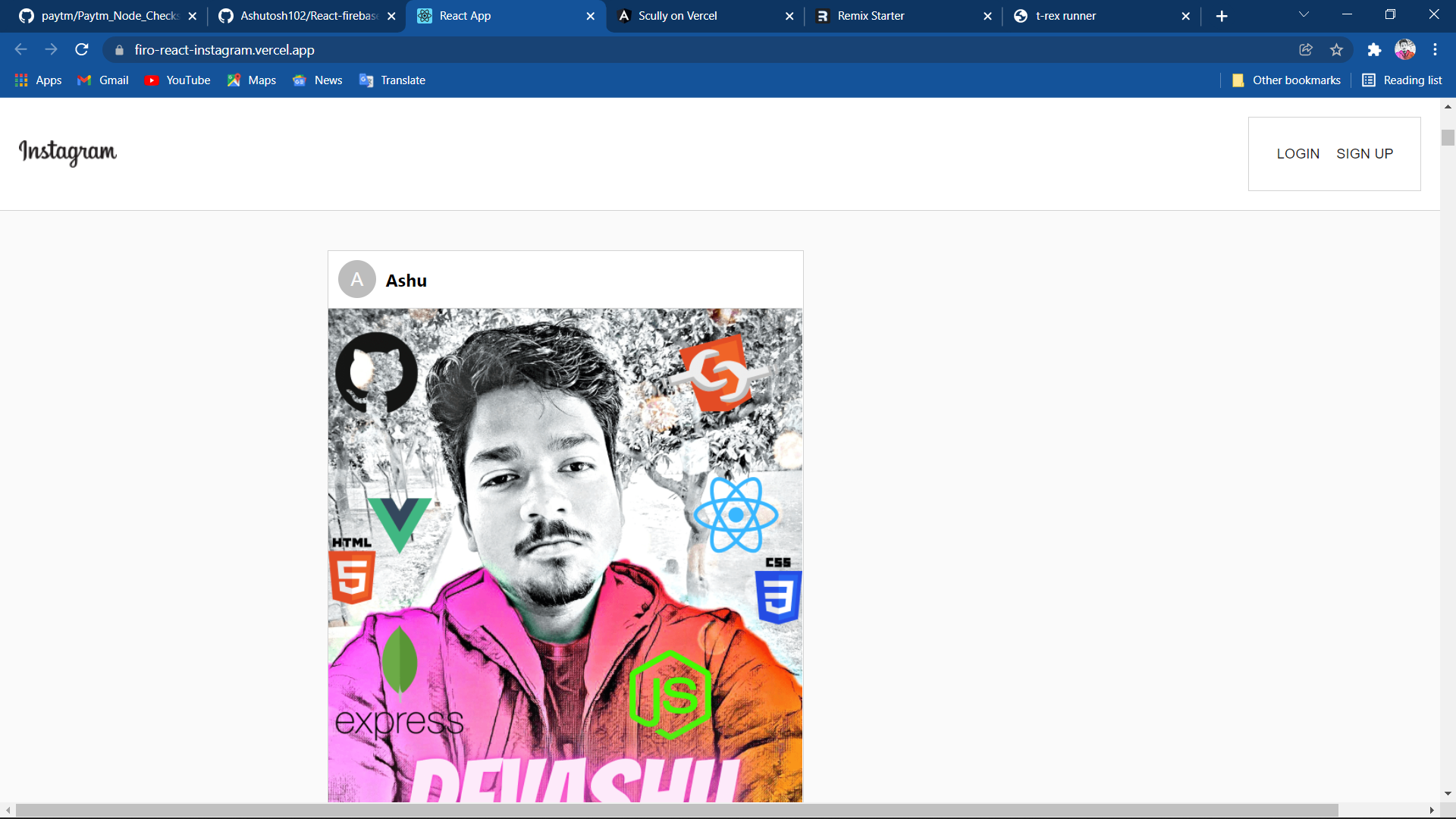
Task: Close the Ashutosh102/React-firebase tab
Action: pos(391,16)
